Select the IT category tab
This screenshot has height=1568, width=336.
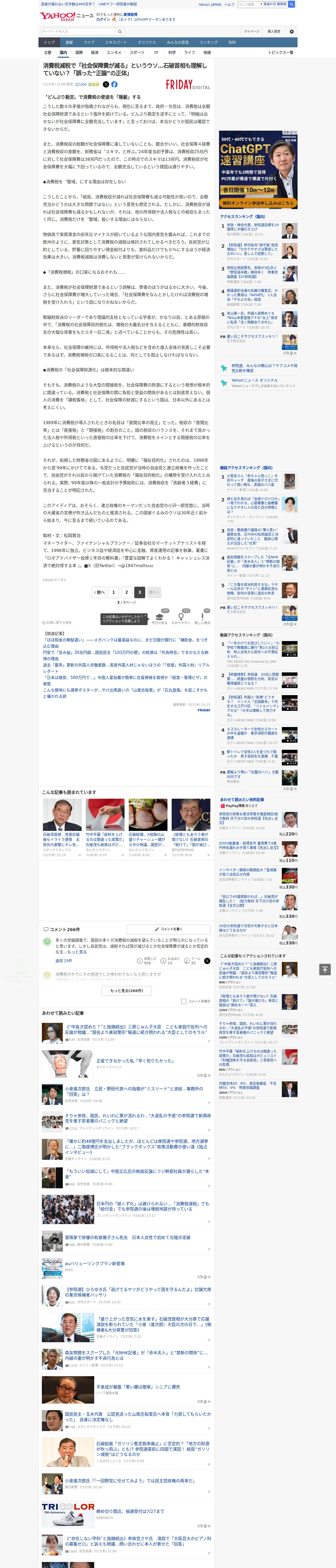coord(156,52)
